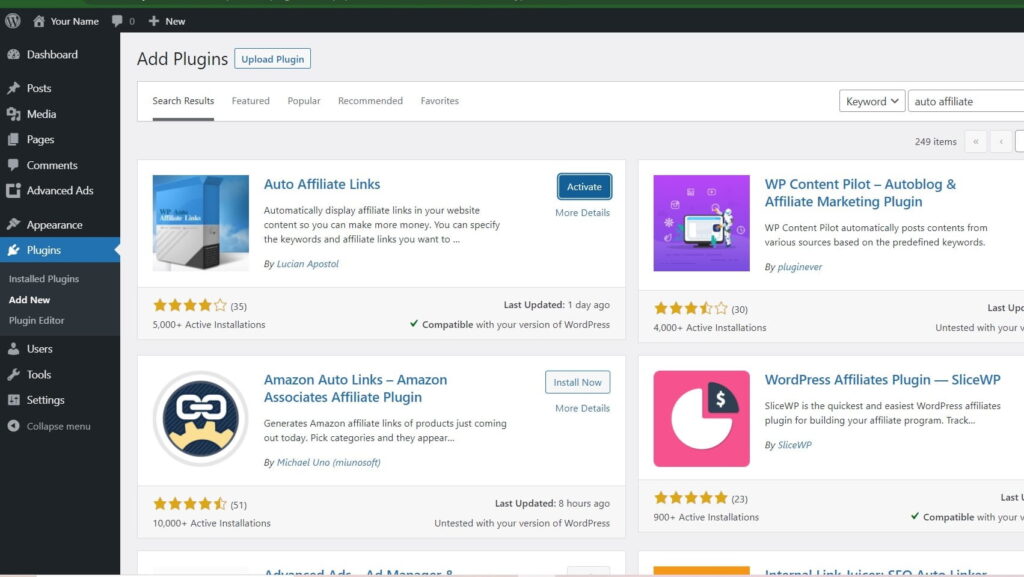Click Your Name in admin bar
The width and height of the screenshot is (1024, 577).
[74, 21]
